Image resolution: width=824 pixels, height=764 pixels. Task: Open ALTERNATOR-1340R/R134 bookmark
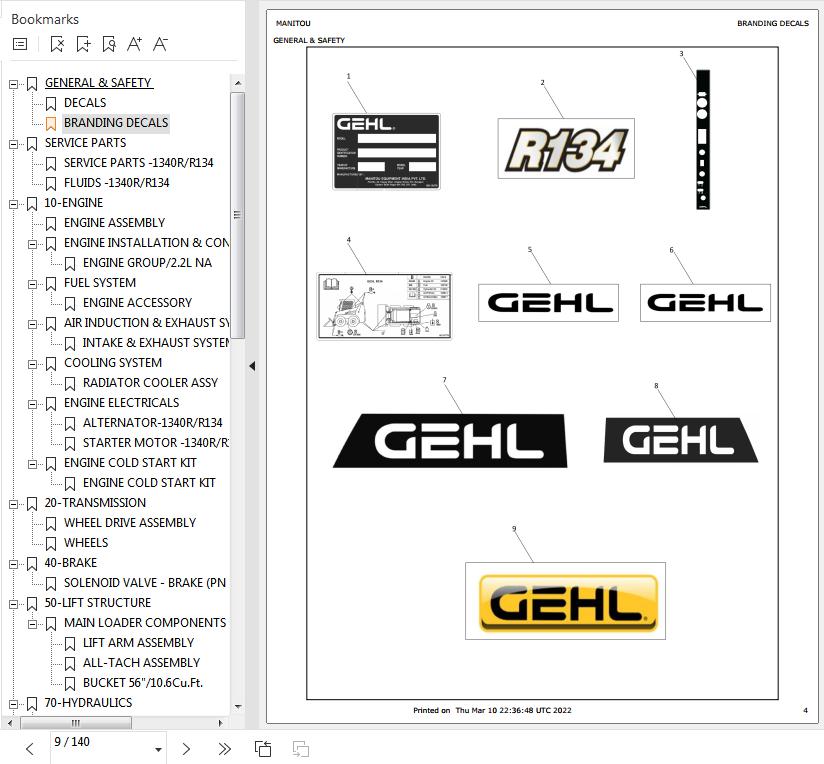click(152, 422)
